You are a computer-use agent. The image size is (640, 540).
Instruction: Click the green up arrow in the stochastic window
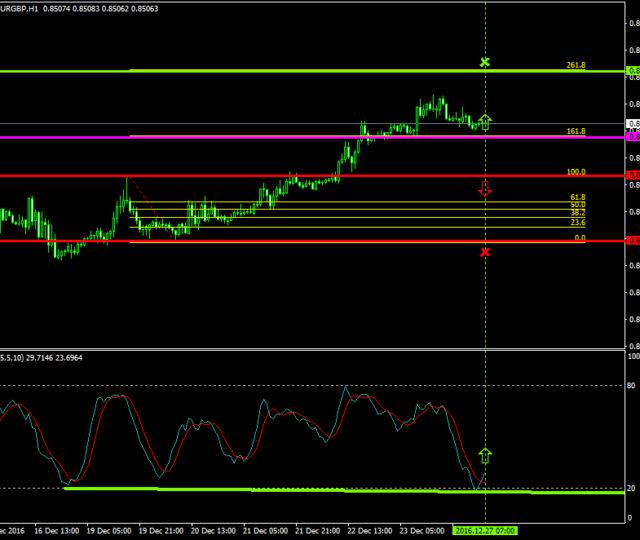click(485, 458)
